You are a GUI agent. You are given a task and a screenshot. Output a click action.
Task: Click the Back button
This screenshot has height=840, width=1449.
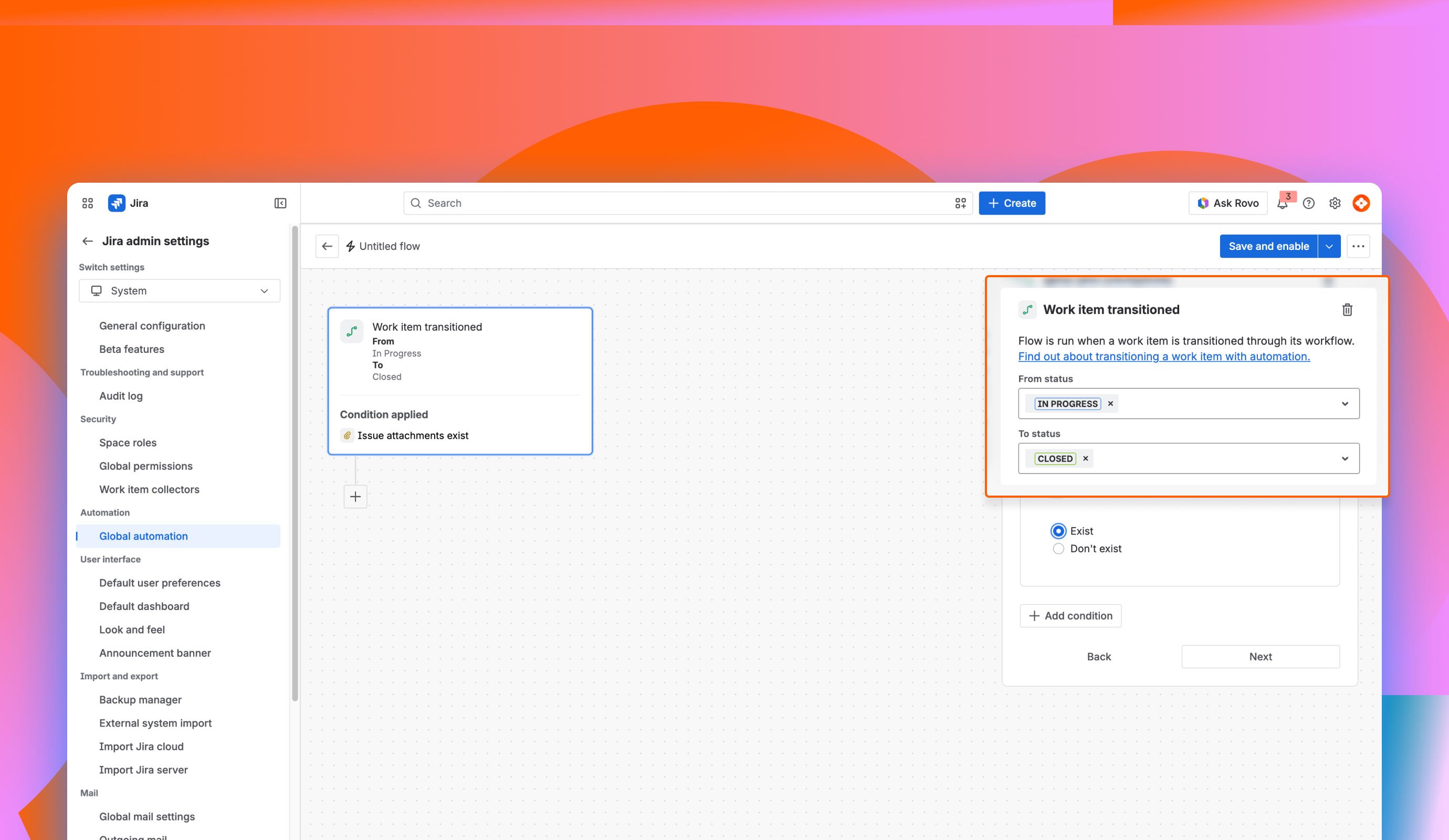pos(1098,657)
